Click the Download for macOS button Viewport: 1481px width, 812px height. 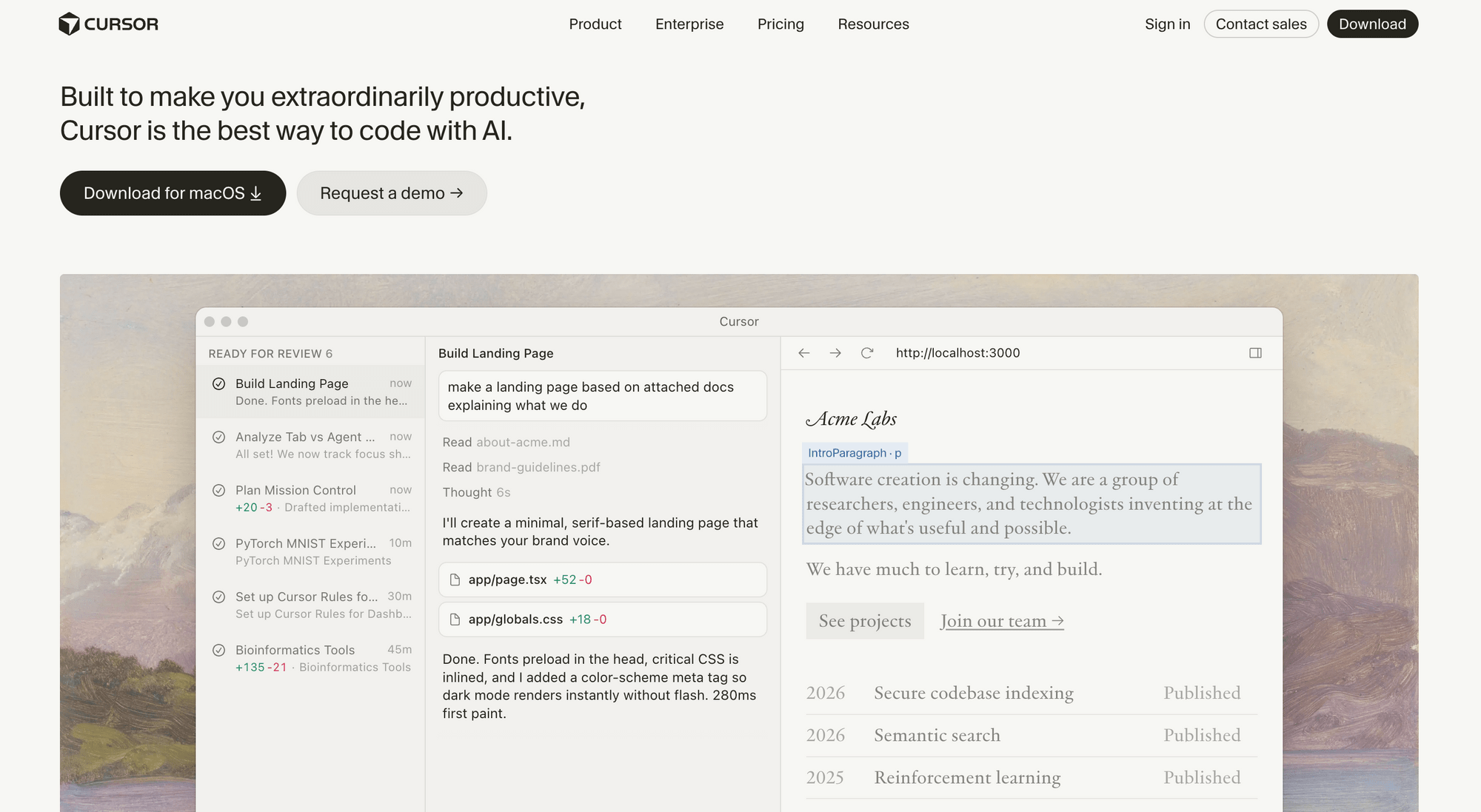point(173,192)
